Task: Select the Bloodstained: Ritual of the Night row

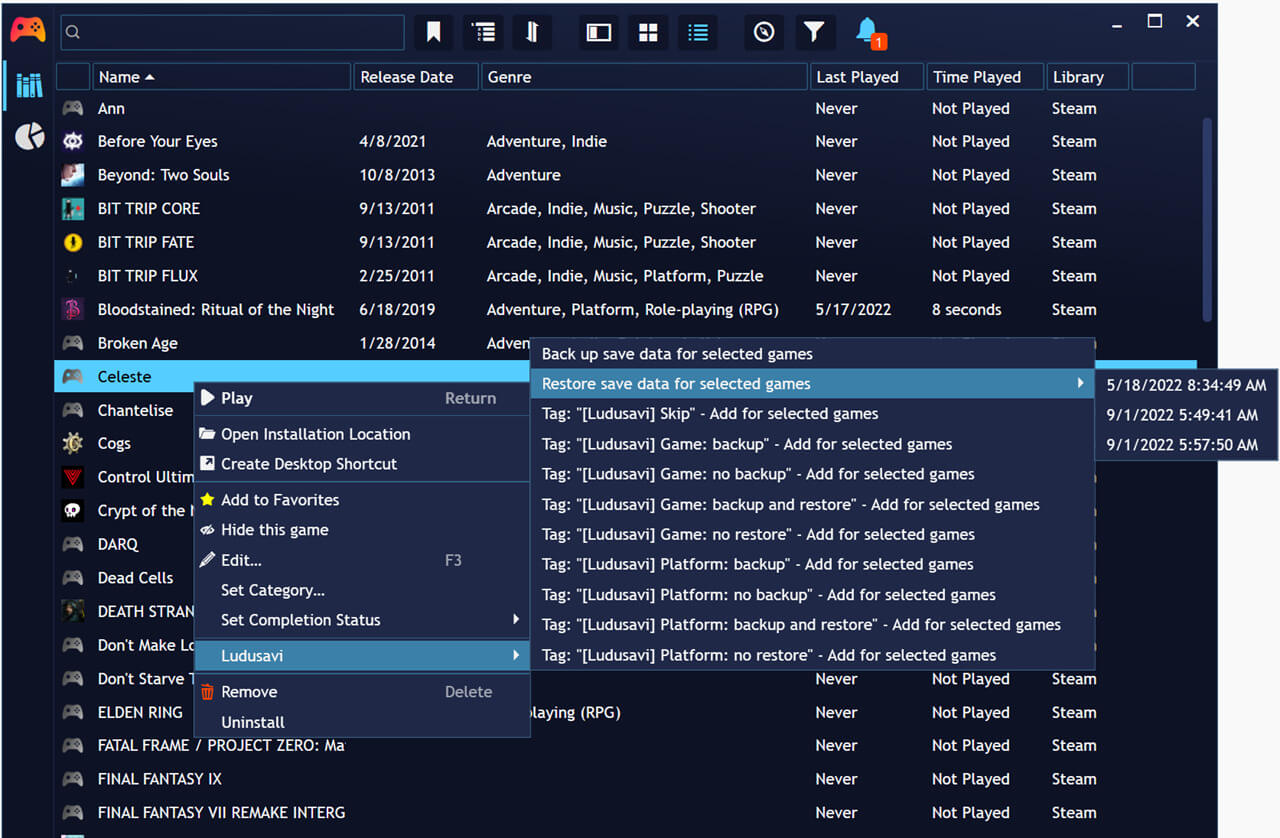Action: click(626, 309)
